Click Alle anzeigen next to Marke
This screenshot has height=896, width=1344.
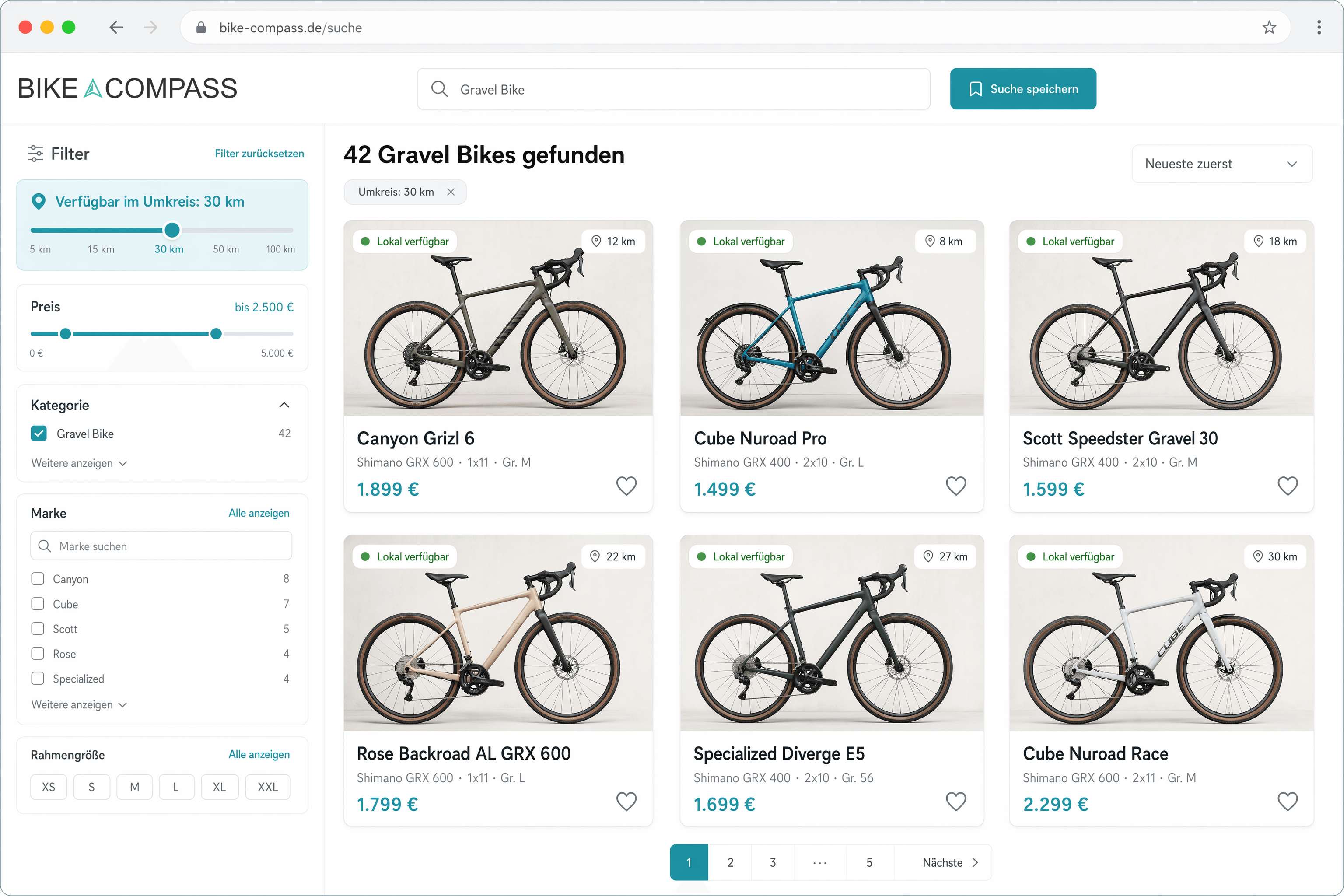259,513
